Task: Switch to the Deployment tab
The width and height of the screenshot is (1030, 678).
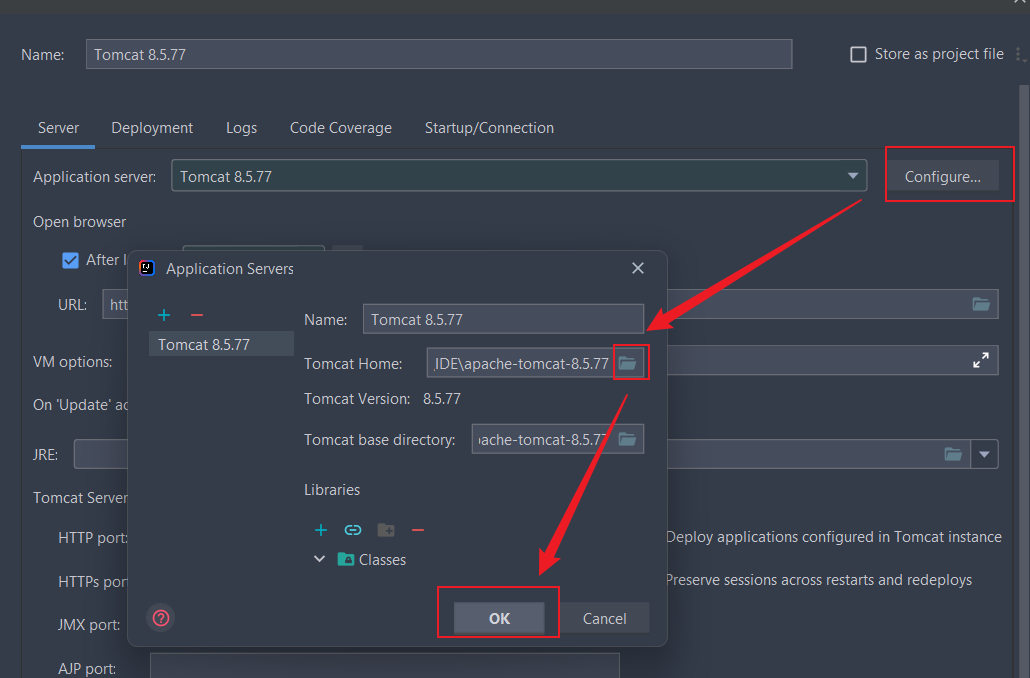Action: pyautogui.click(x=152, y=128)
